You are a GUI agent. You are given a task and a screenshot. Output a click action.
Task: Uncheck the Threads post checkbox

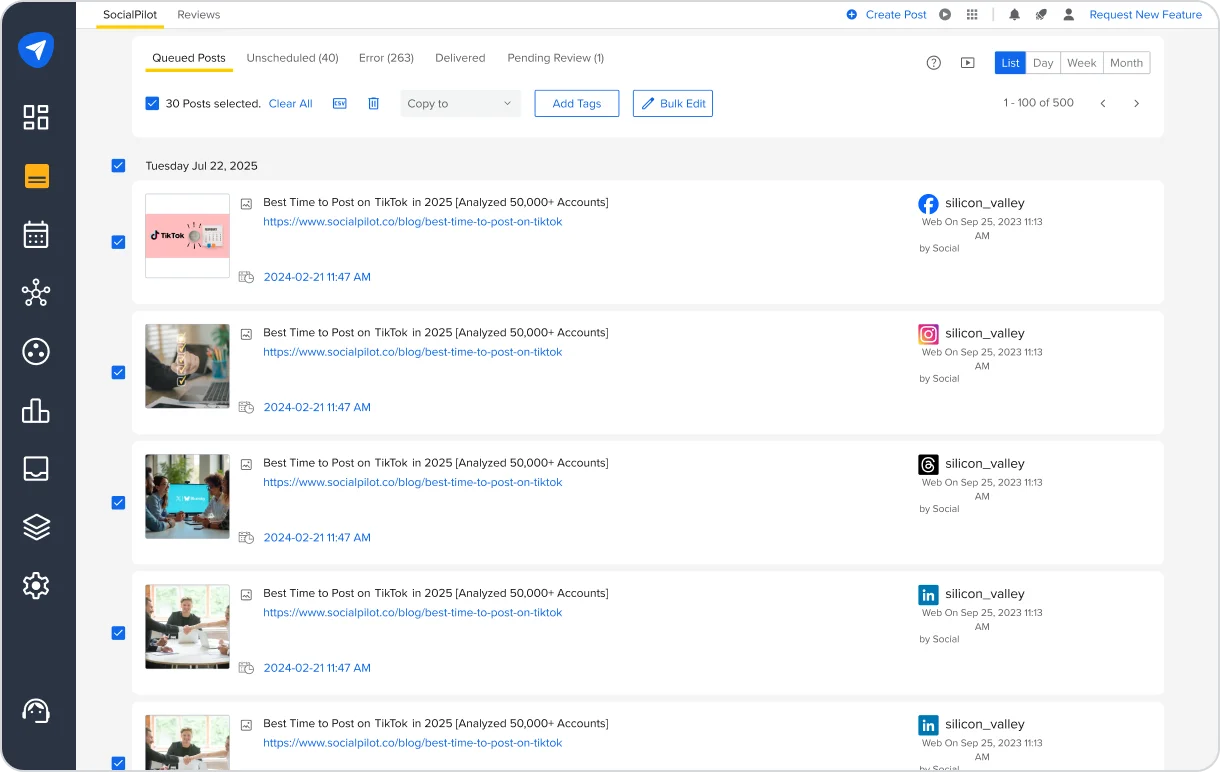pos(118,502)
